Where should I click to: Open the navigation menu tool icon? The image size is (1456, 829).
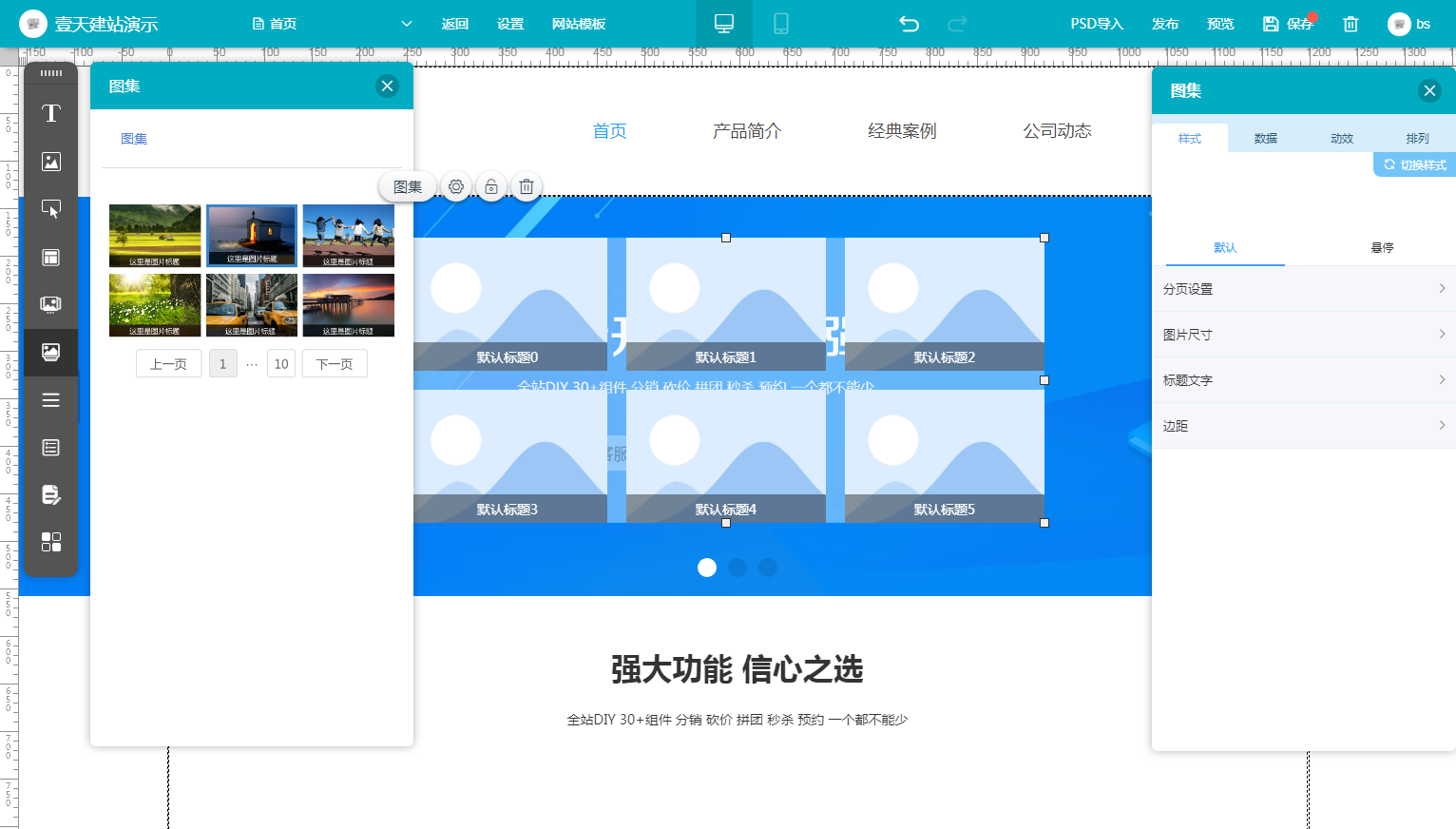pyautogui.click(x=51, y=400)
